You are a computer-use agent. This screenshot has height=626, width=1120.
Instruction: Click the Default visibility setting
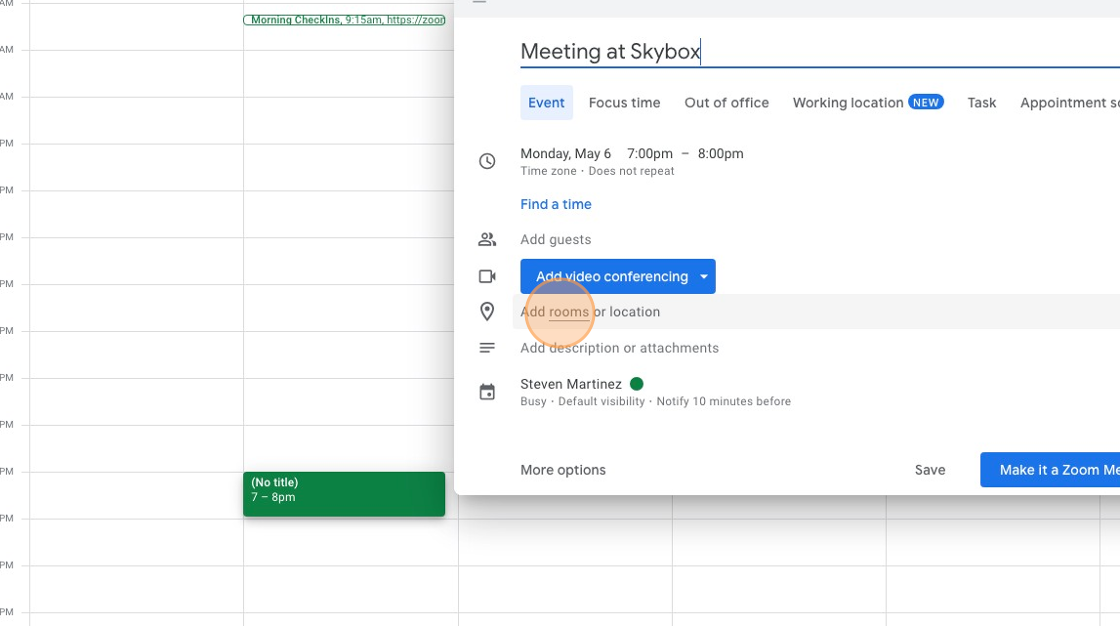pos(601,402)
